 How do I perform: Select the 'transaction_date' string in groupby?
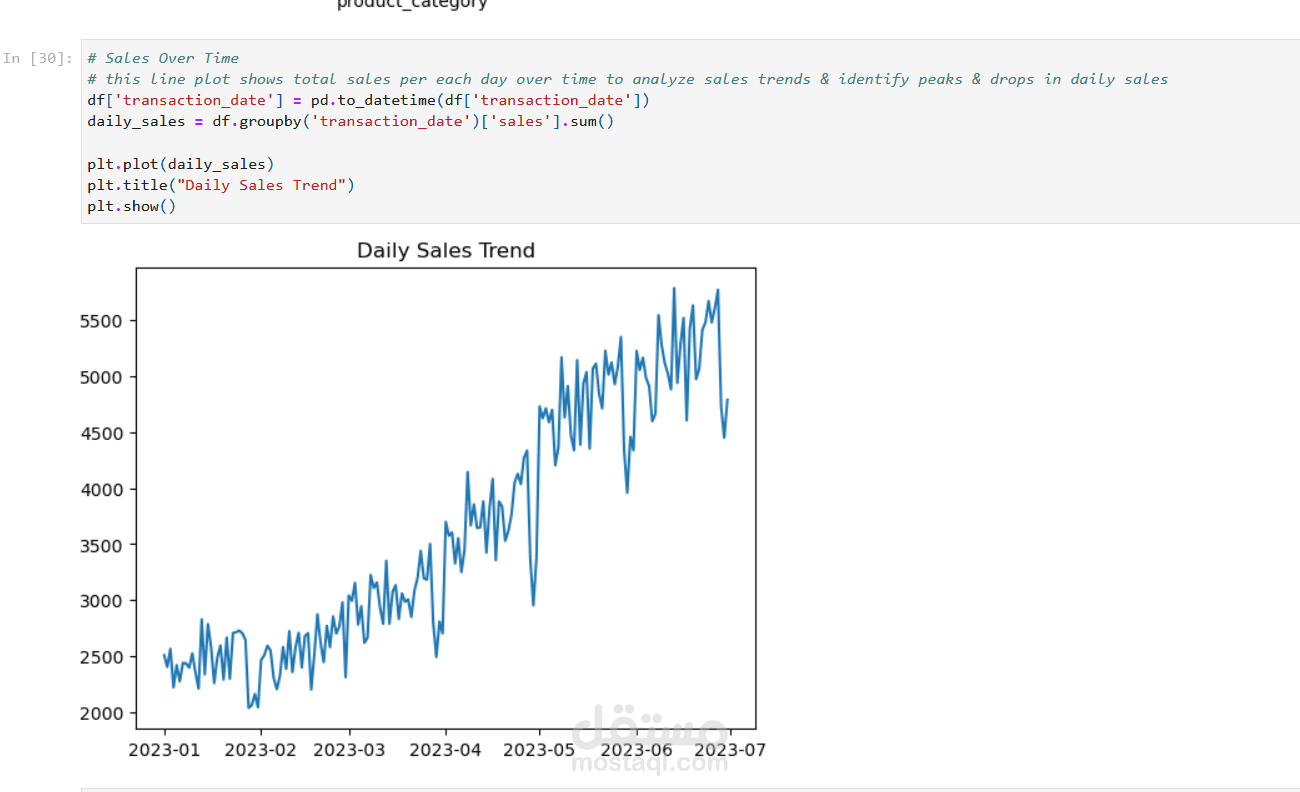coord(393,120)
